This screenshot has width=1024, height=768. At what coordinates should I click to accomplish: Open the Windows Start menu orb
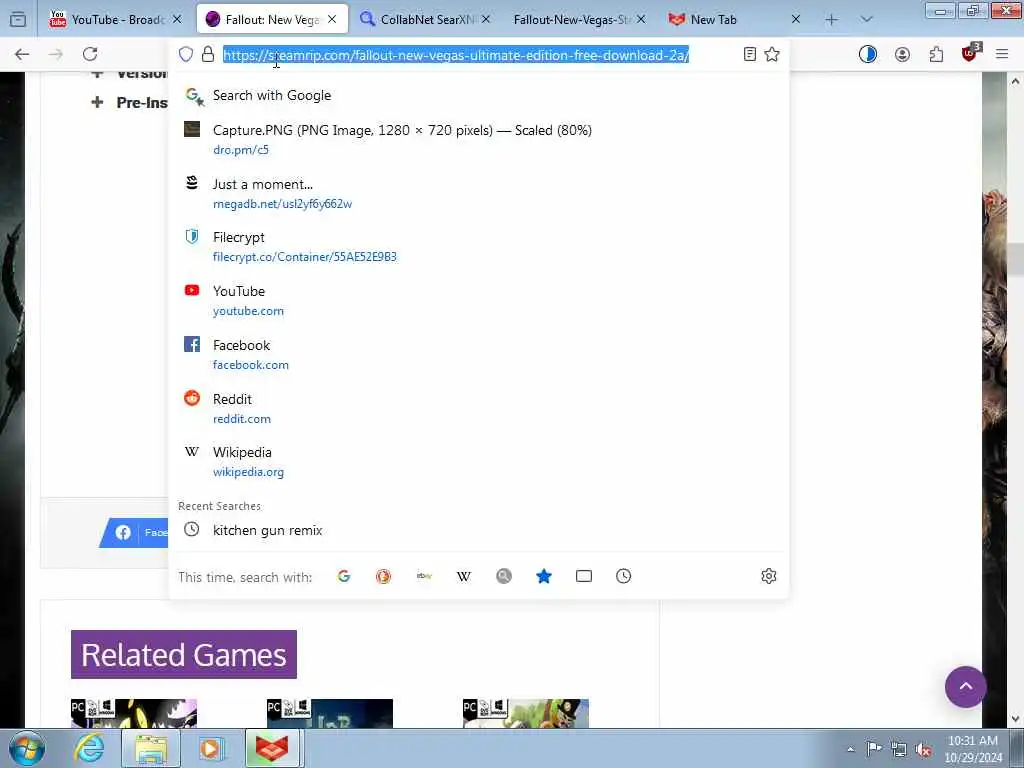[27, 748]
